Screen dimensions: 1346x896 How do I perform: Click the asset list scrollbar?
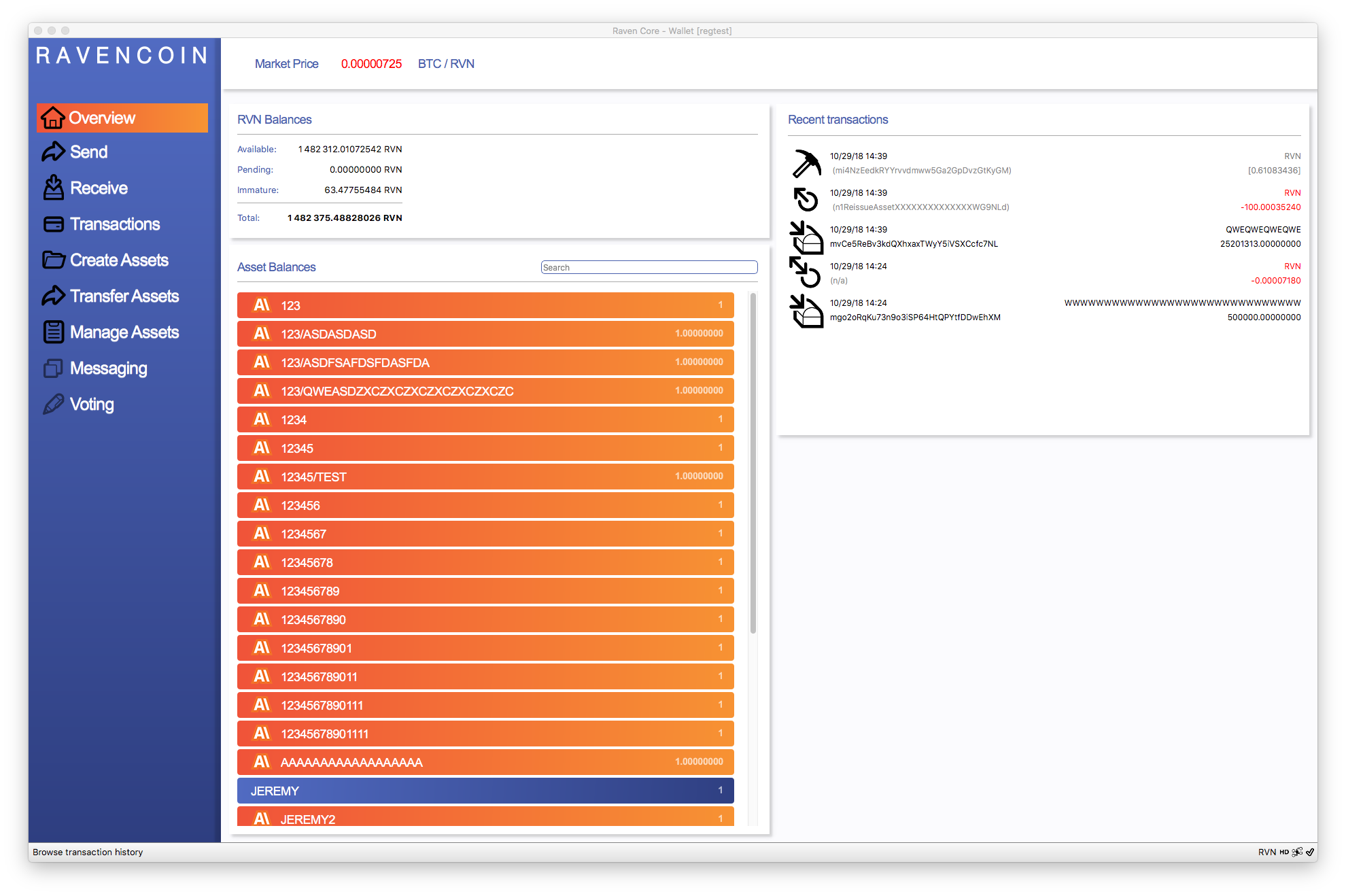[753, 462]
